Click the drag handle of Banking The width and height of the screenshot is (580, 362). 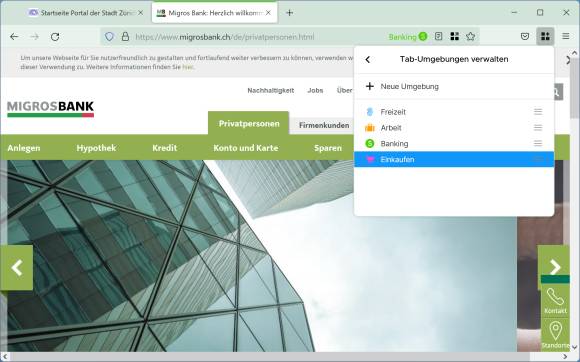coord(538,143)
